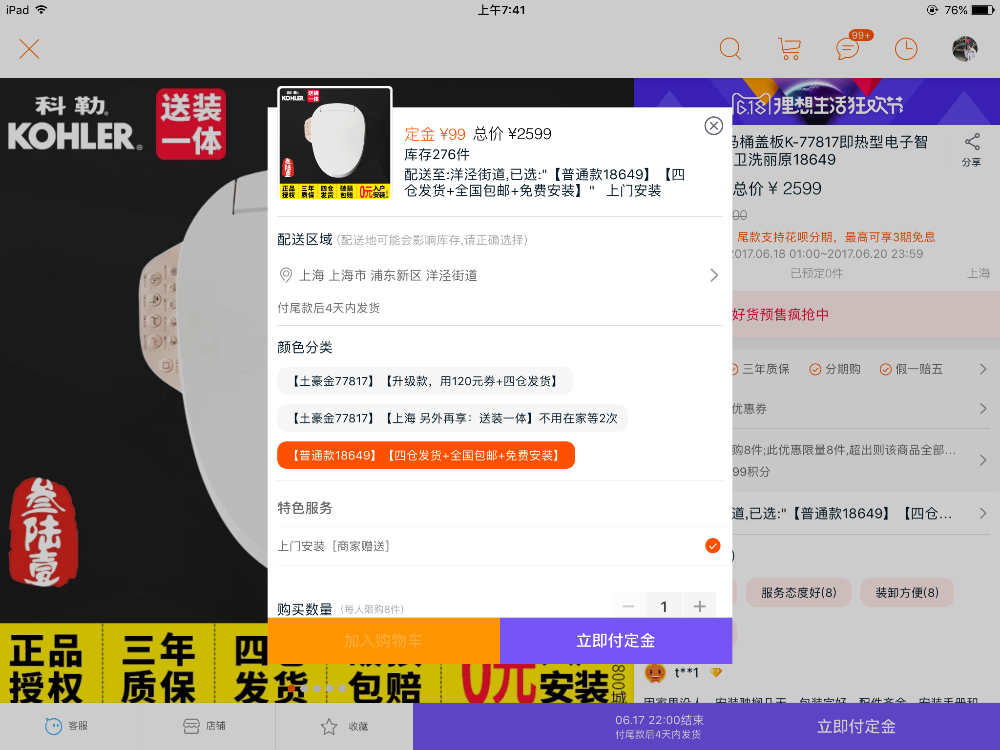The image size is (1000, 750).
Task: Tap the 装卸方便(8) review tag
Action: (907, 592)
